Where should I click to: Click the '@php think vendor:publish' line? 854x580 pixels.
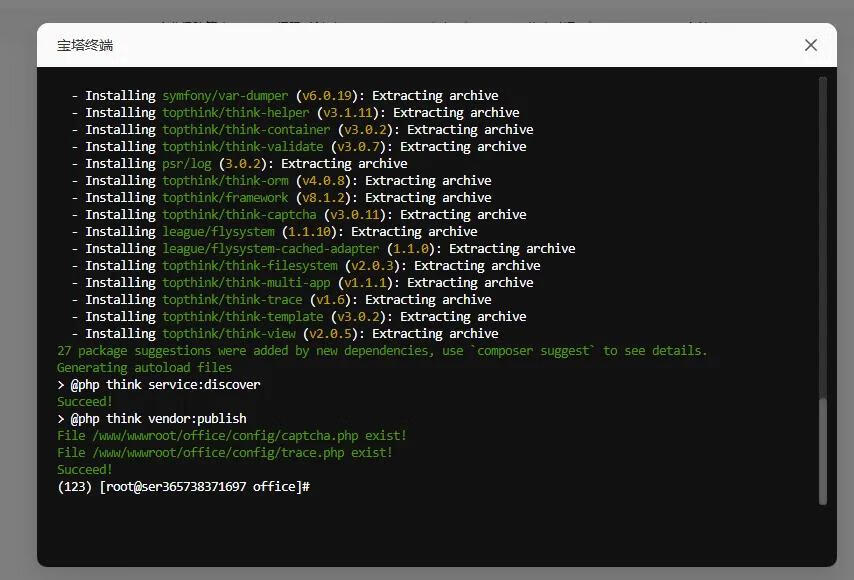[x=151, y=418]
